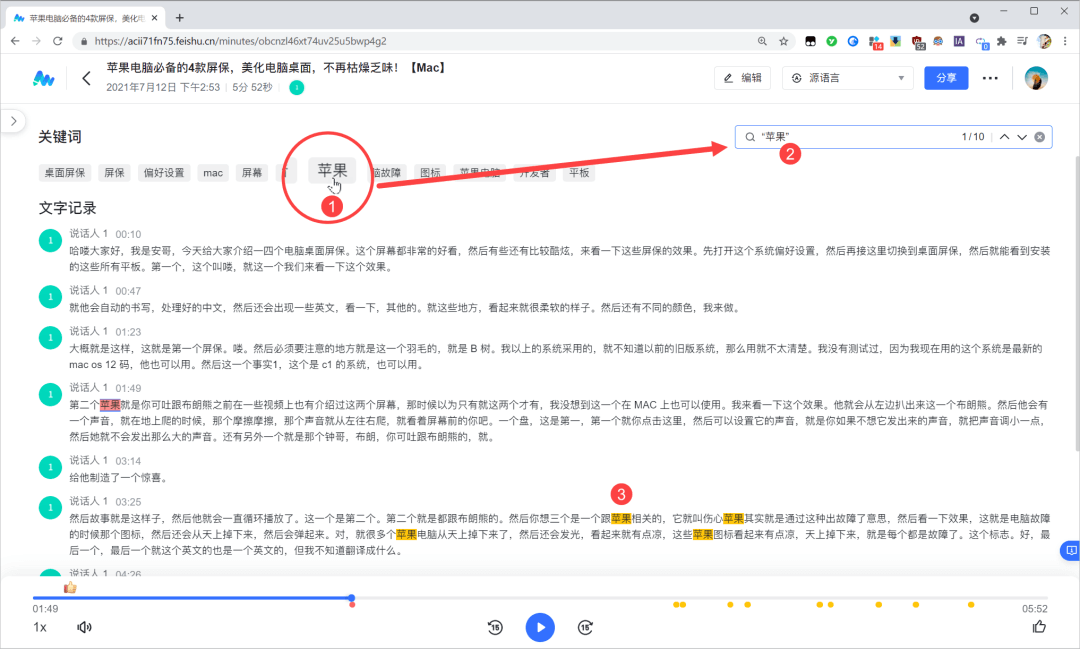Viewport: 1080px width, 649px height.
Task: Clear the search with the X icon
Action: coord(1039,136)
